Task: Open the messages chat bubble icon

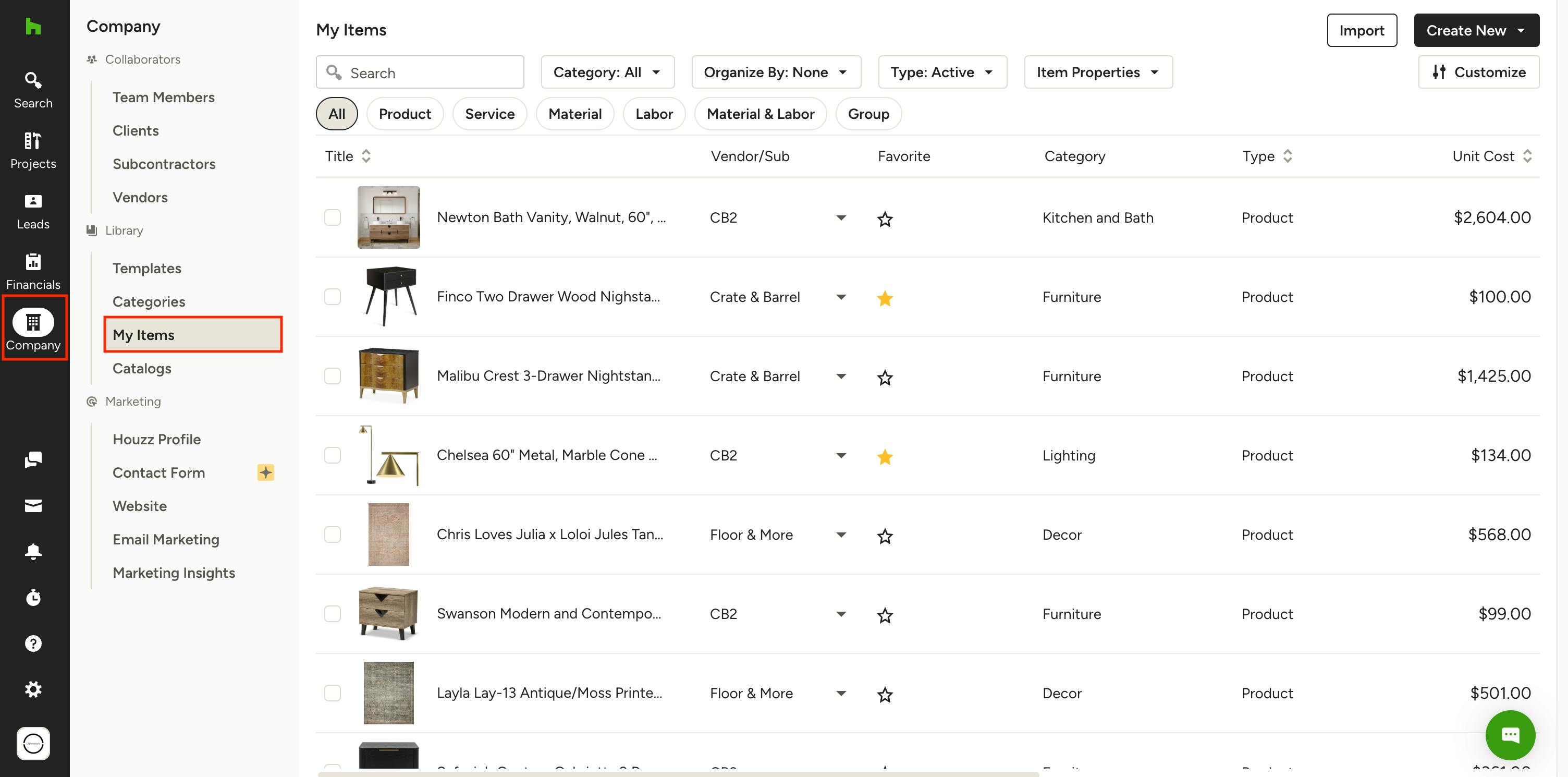Action: pyautogui.click(x=33, y=460)
